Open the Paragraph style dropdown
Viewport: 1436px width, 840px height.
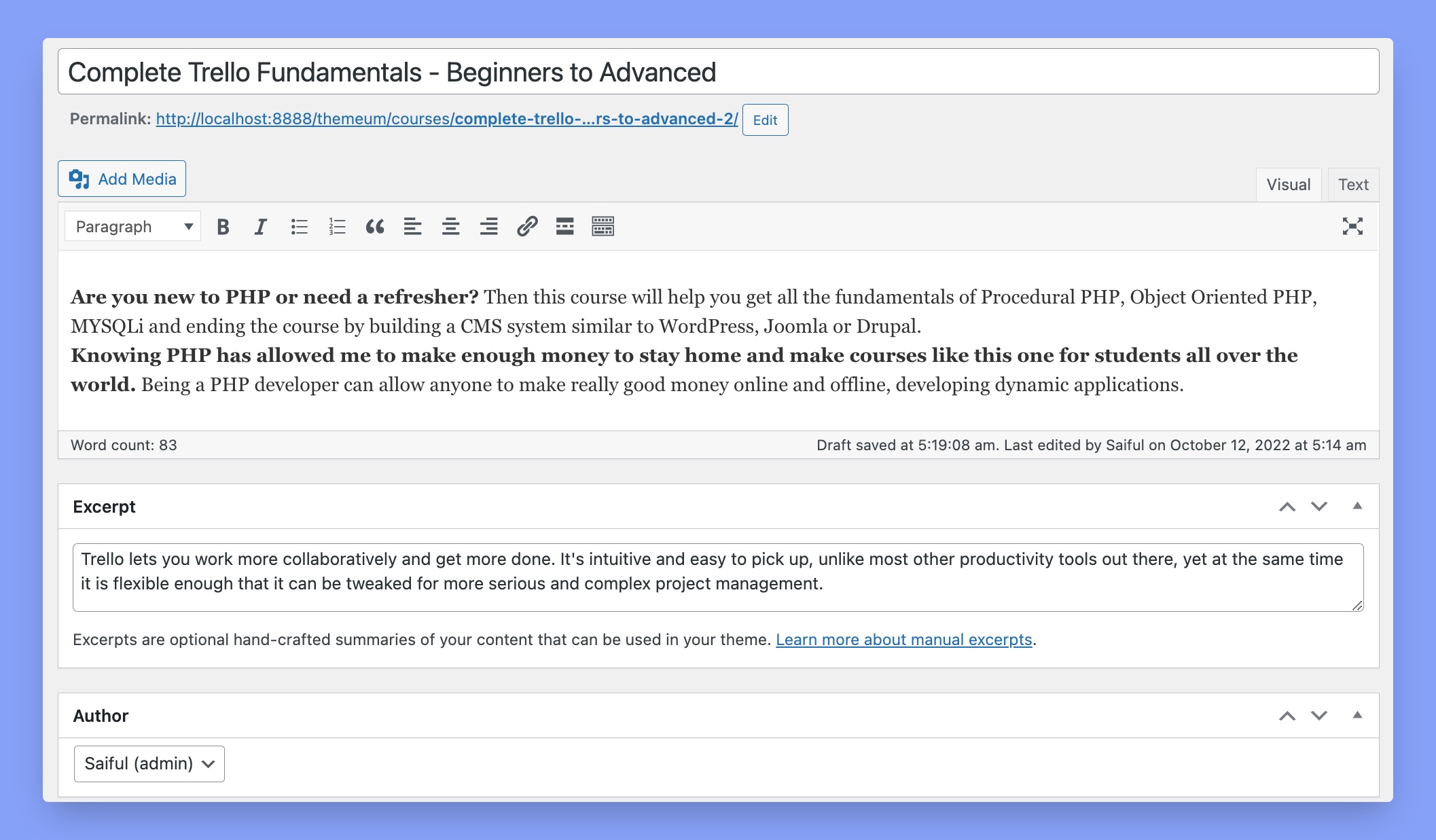pyautogui.click(x=132, y=226)
